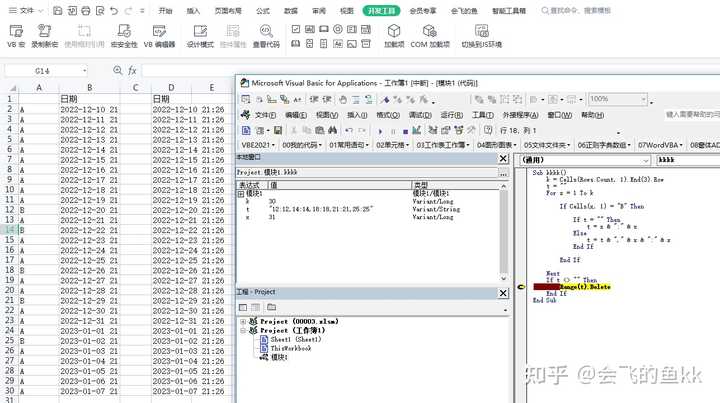Click the view object icon in Project panel
The width and height of the screenshot is (720, 403).
(x=256, y=307)
